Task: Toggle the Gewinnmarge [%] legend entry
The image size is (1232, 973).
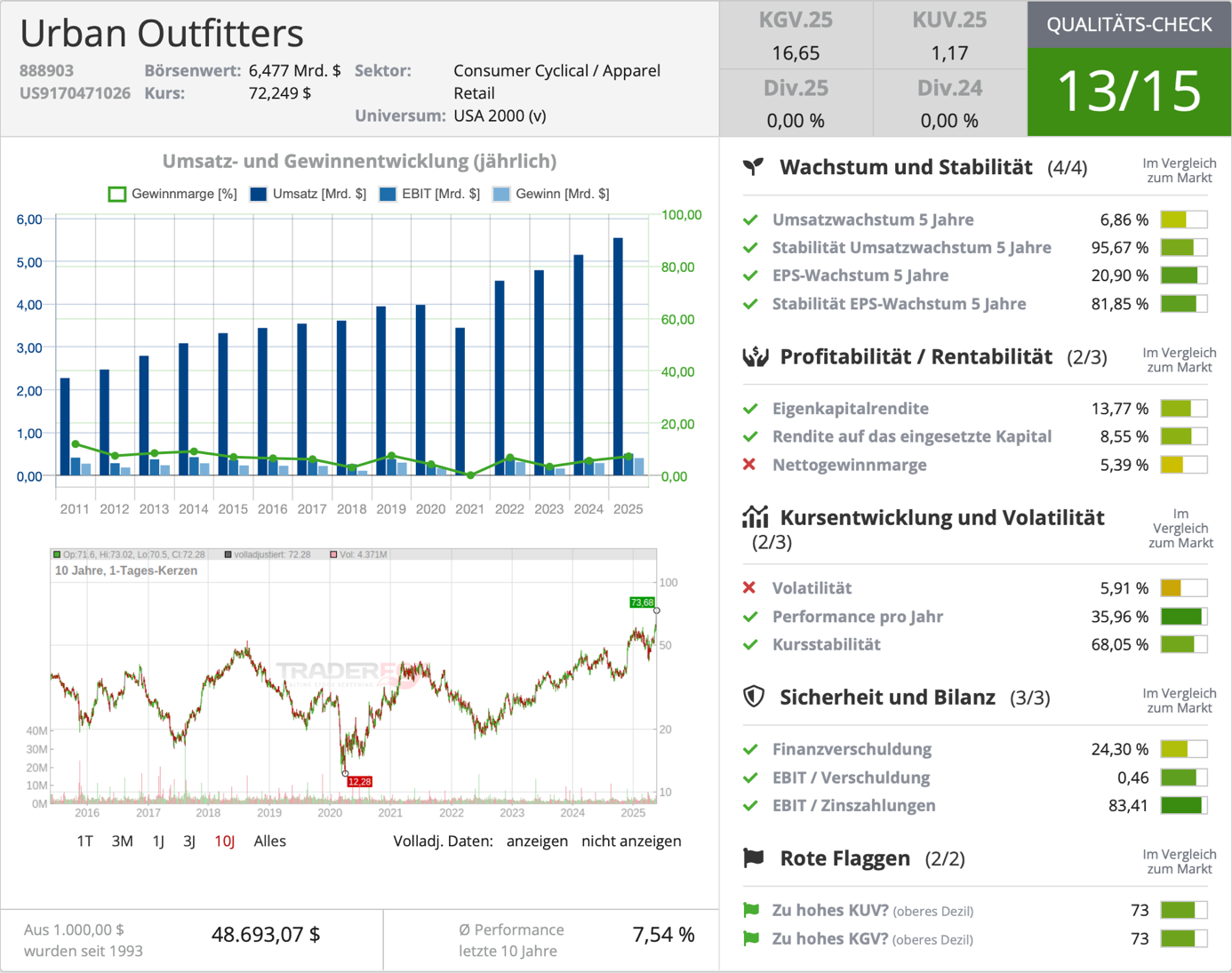Action: point(172,194)
